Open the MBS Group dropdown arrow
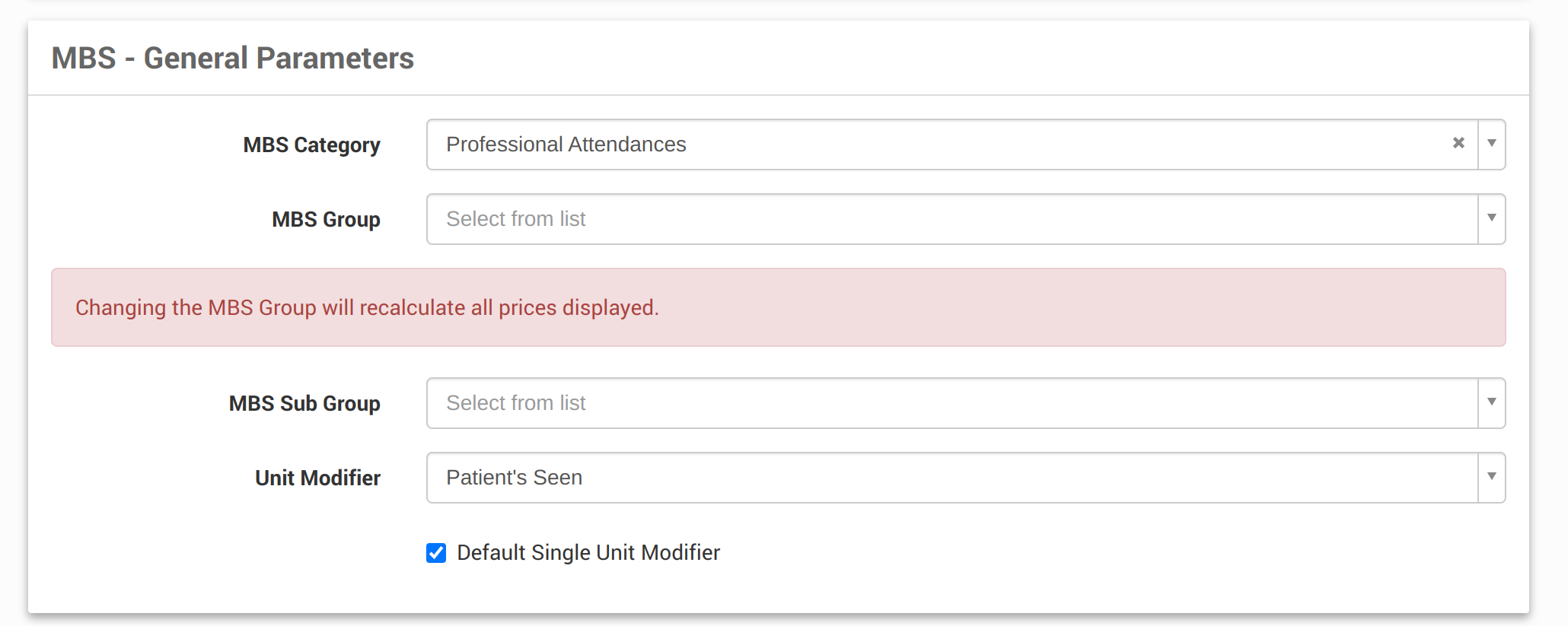Viewport: 1568px width, 626px height. coord(1492,218)
